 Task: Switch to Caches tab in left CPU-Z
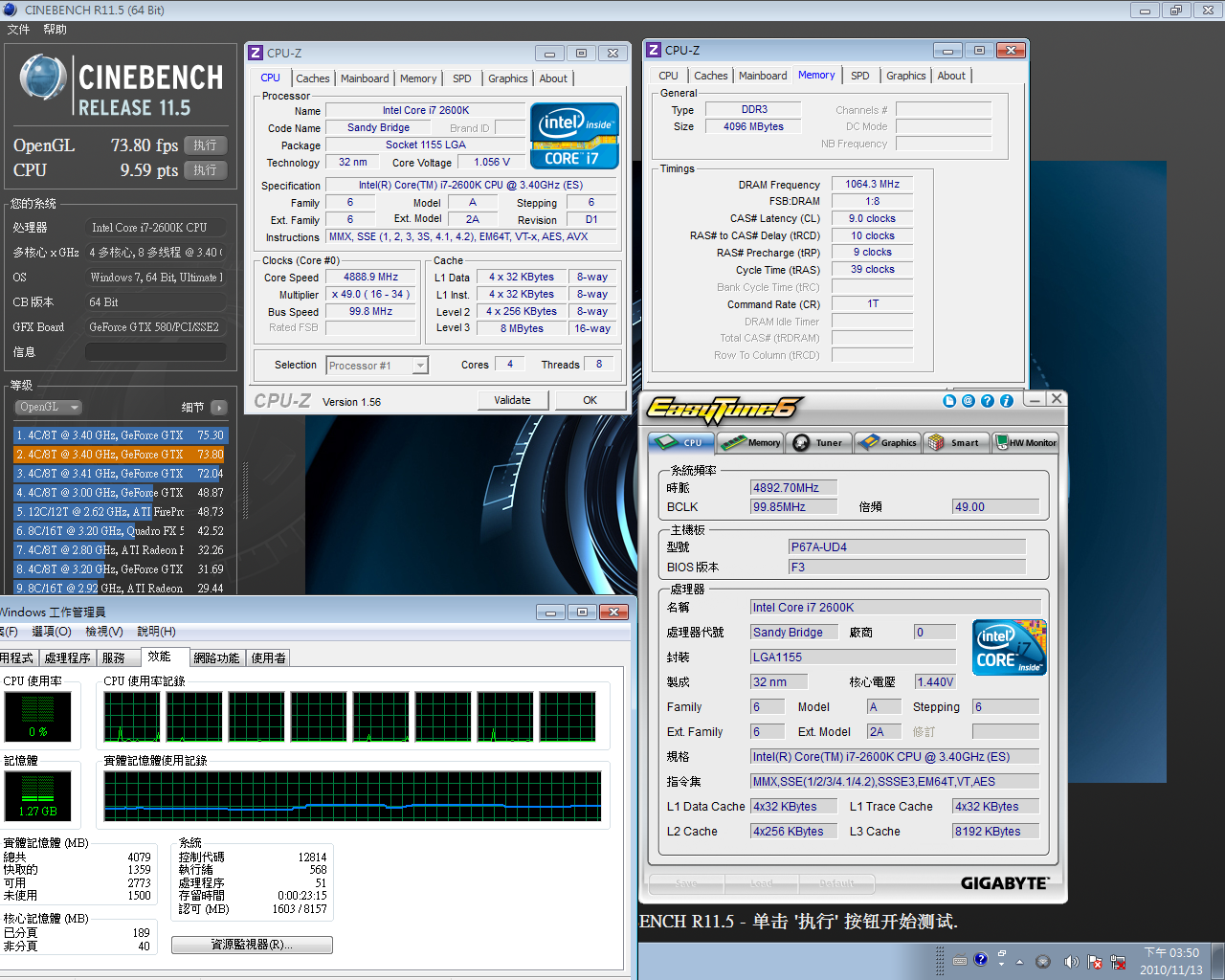click(x=312, y=78)
